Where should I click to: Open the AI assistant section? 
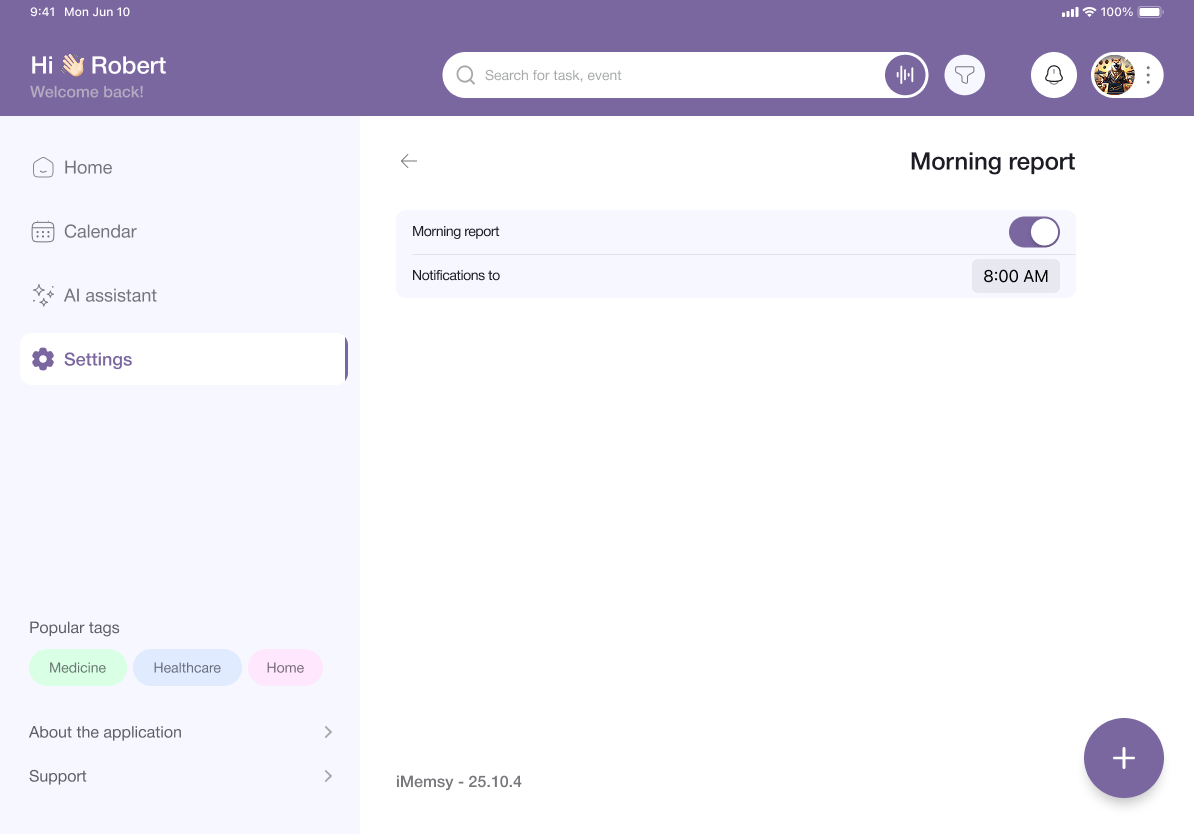[x=109, y=295]
